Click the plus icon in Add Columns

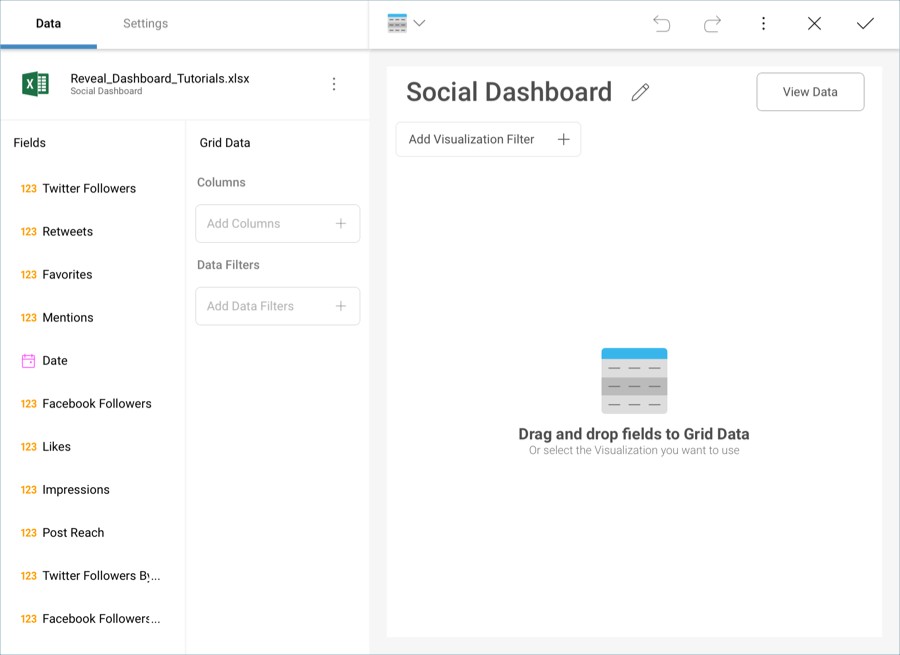point(341,224)
